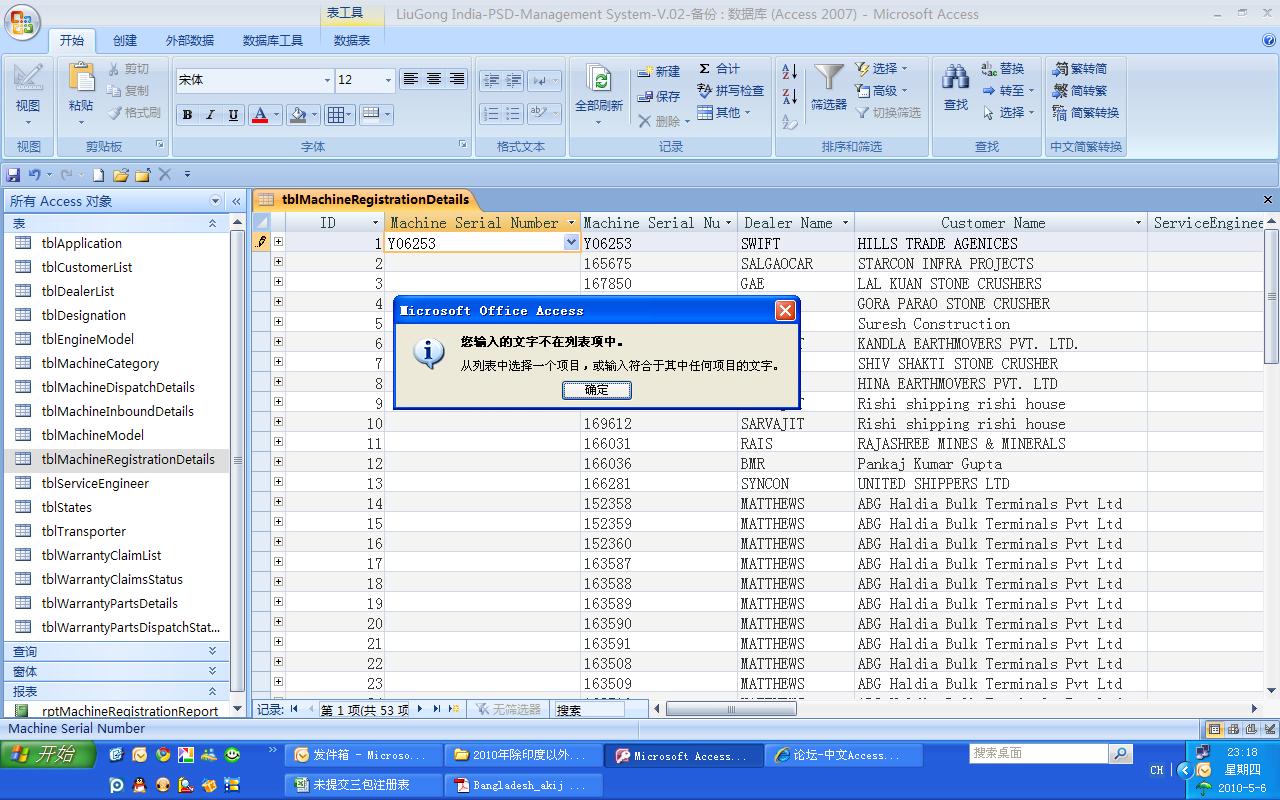
Task: Click the Refresh All (全部刷新) icon
Action: pyautogui.click(x=599, y=79)
